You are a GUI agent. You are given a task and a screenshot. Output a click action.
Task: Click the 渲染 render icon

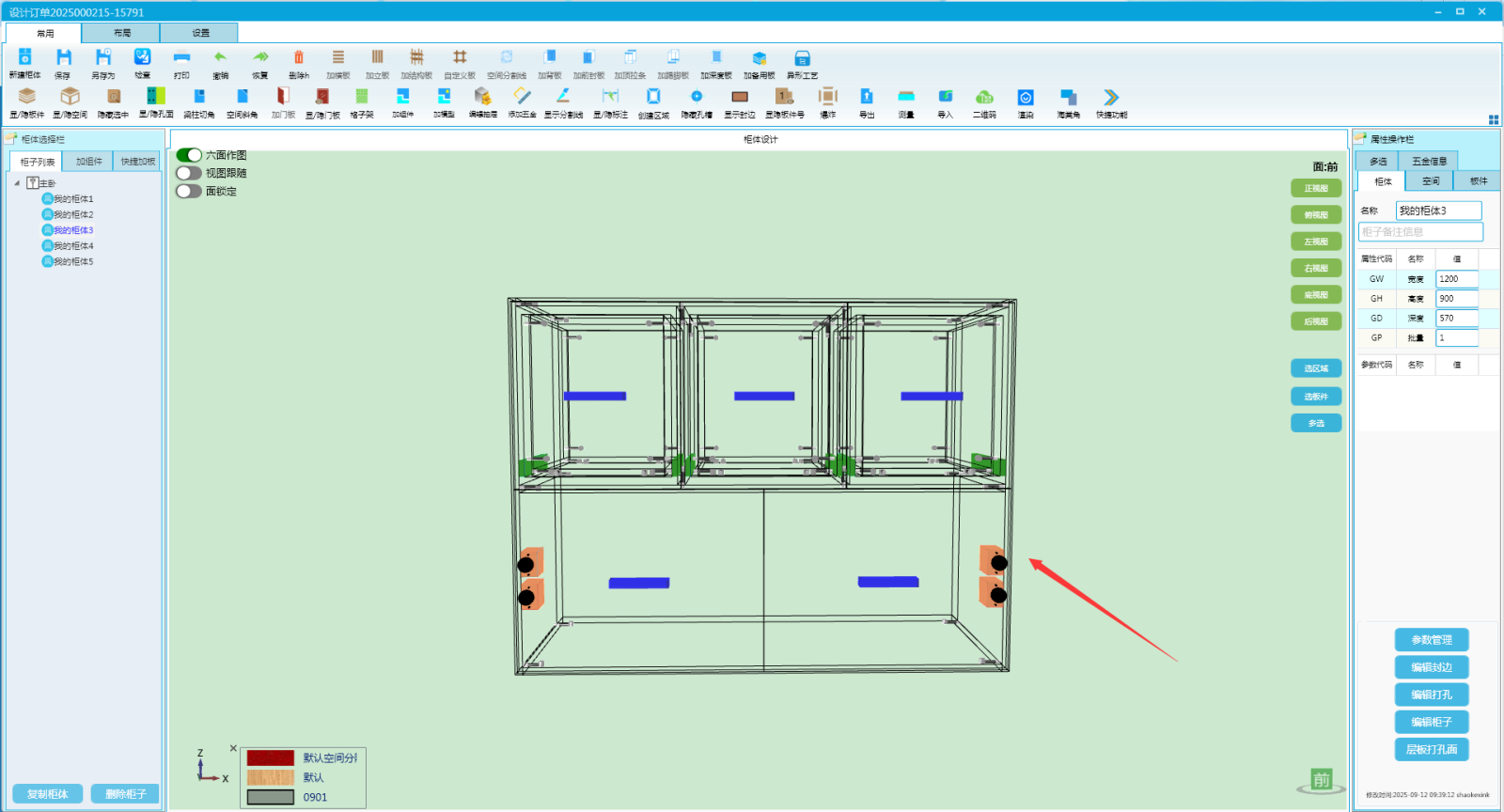[1026, 98]
